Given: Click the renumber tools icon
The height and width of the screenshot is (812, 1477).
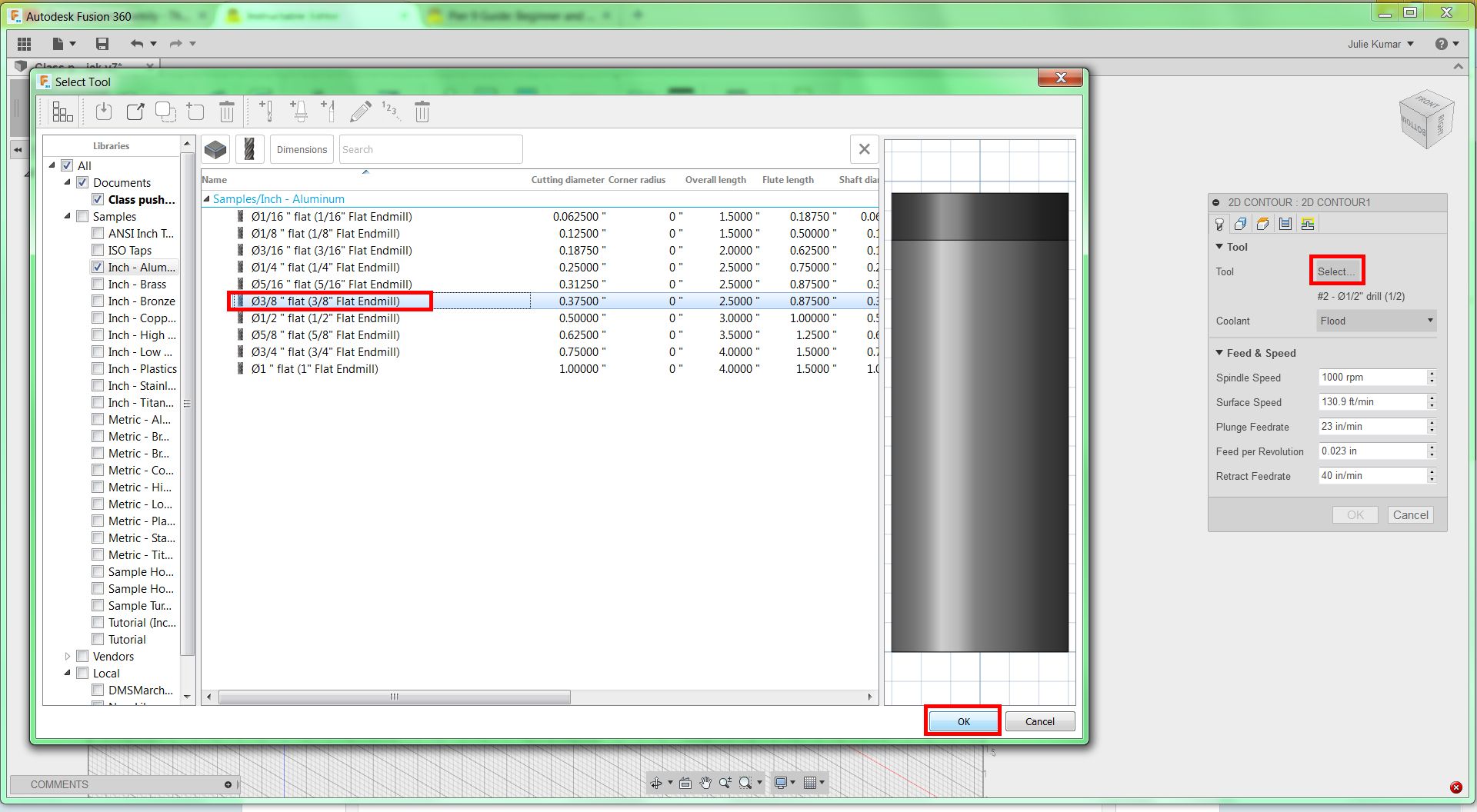Looking at the screenshot, I should pos(390,111).
